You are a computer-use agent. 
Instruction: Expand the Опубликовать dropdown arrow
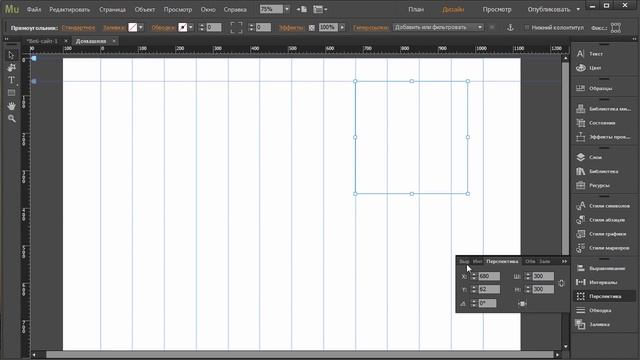[x=578, y=9]
